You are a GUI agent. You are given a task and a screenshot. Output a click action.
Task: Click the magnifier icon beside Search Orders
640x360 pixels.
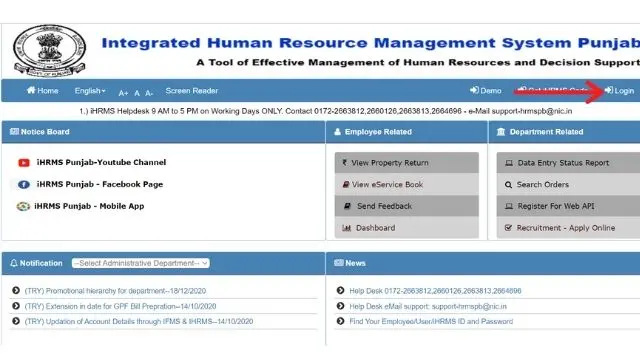pos(508,185)
